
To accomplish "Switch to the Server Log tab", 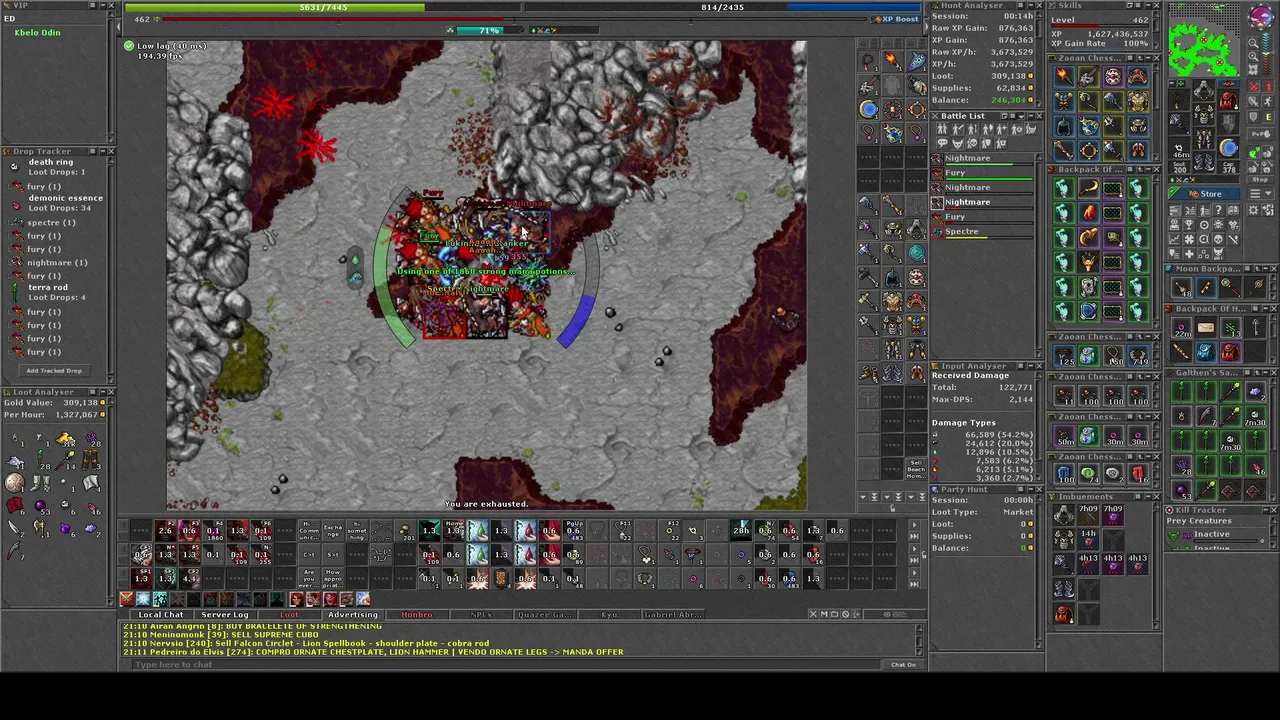I will pyautogui.click(x=224, y=614).
